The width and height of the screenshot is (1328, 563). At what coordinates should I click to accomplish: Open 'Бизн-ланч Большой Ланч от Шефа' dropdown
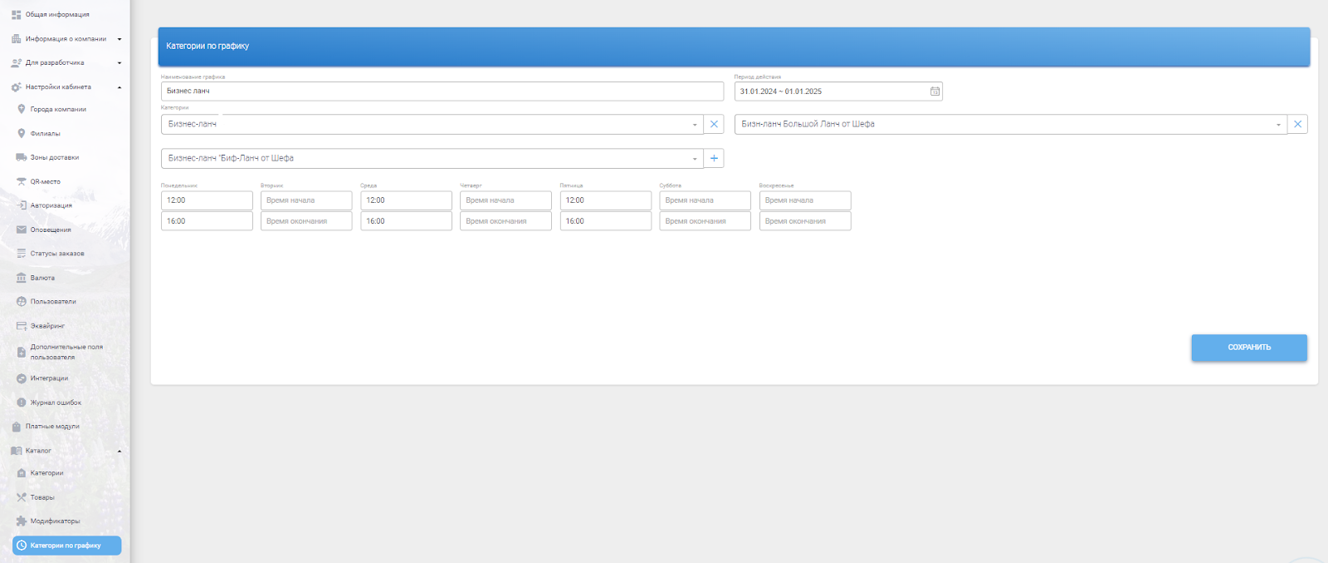(x=1279, y=125)
